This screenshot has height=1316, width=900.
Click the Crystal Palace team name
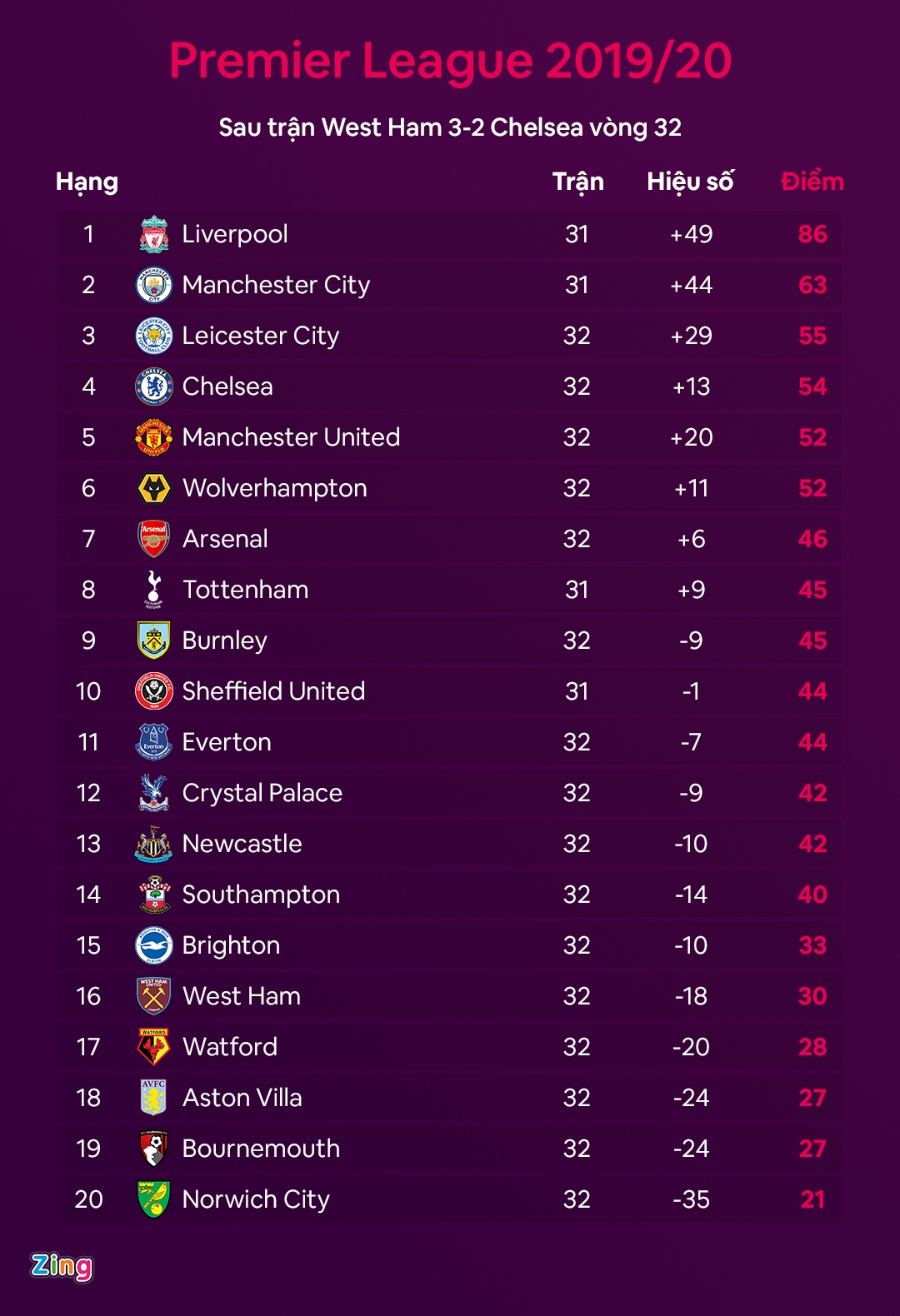tap(262, 793)
